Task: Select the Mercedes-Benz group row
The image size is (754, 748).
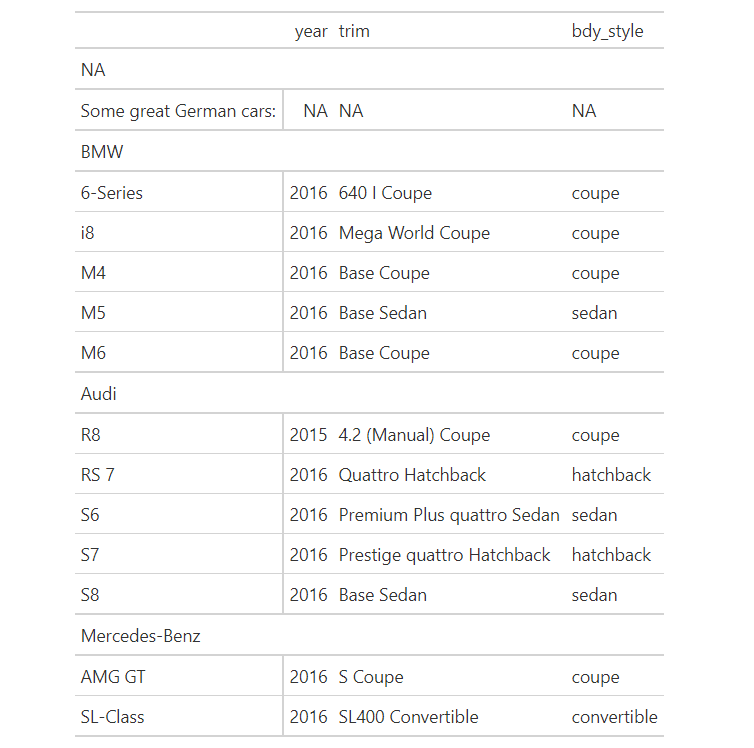Action: (369, 636)
